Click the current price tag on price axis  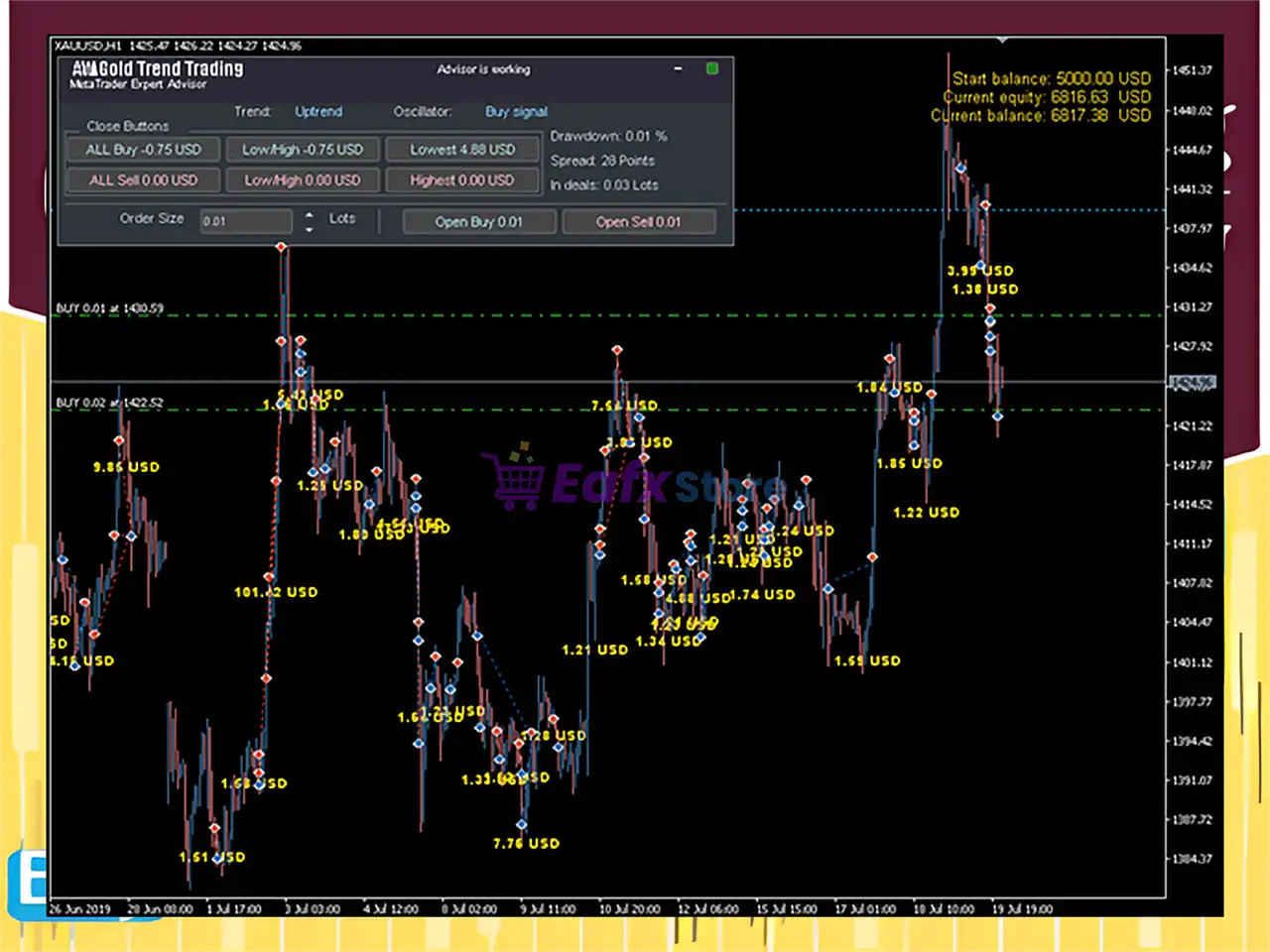coord(1192,383)
